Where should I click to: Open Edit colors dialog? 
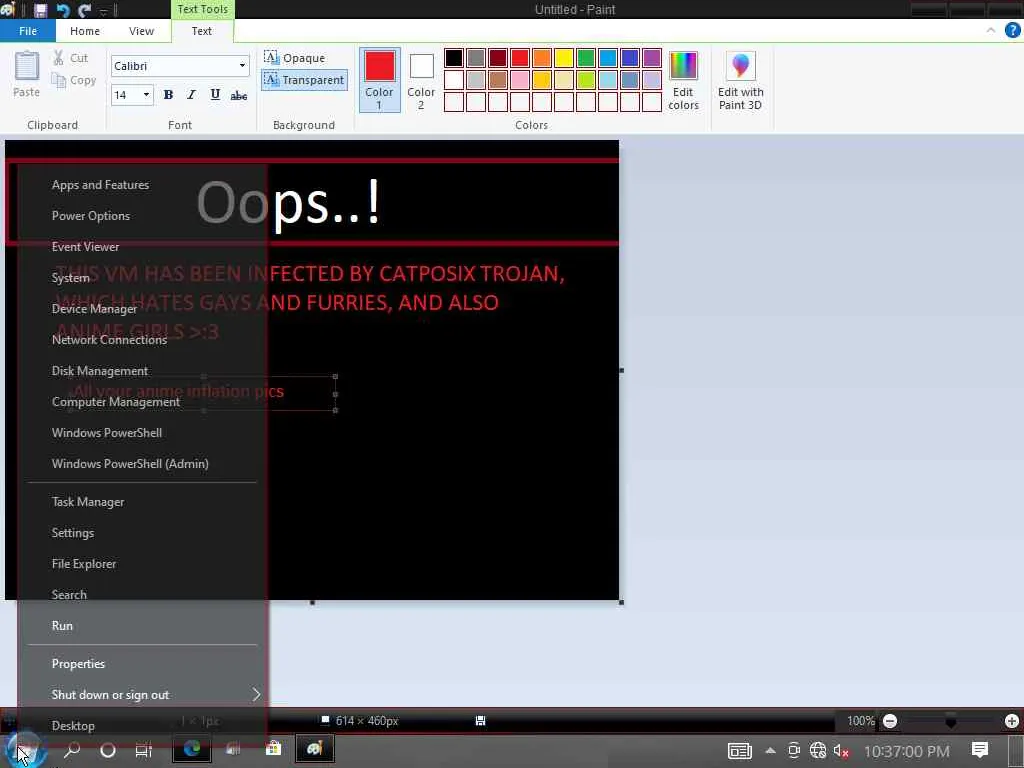683,80
